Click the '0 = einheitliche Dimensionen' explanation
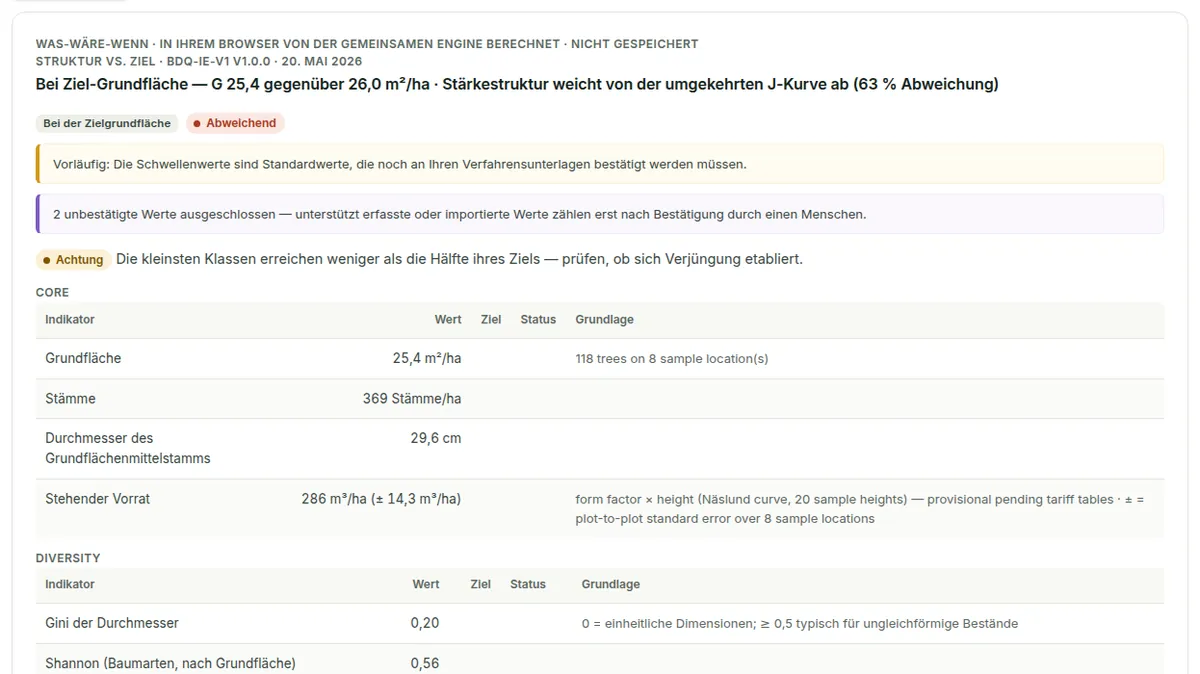1200x674 pixels. (800, 623)
